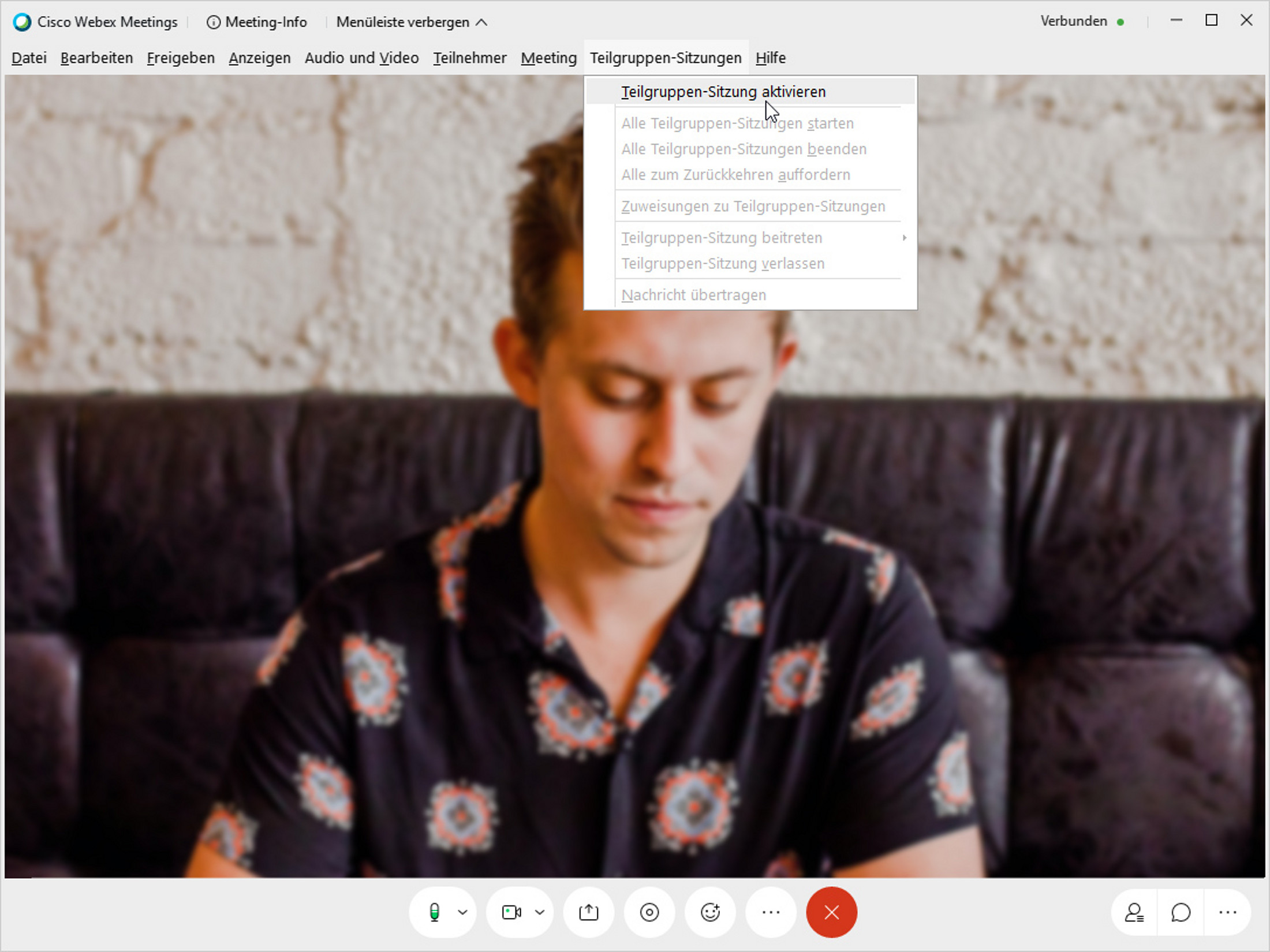Screen dimensions: 1270x952
Task: Open audio options arrow next to microphone
Action: tap(462, 912)
